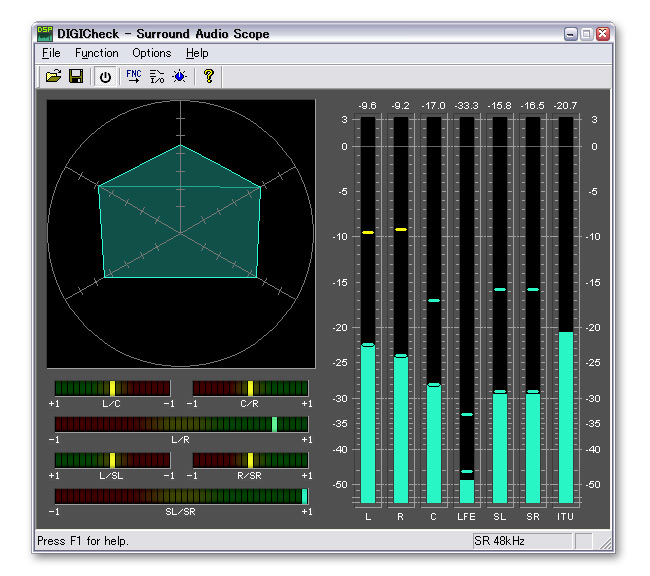The width and height of the screenshot is (650, 576).
Task: Click the surround vector scope display
Action: tap(181, 234)
